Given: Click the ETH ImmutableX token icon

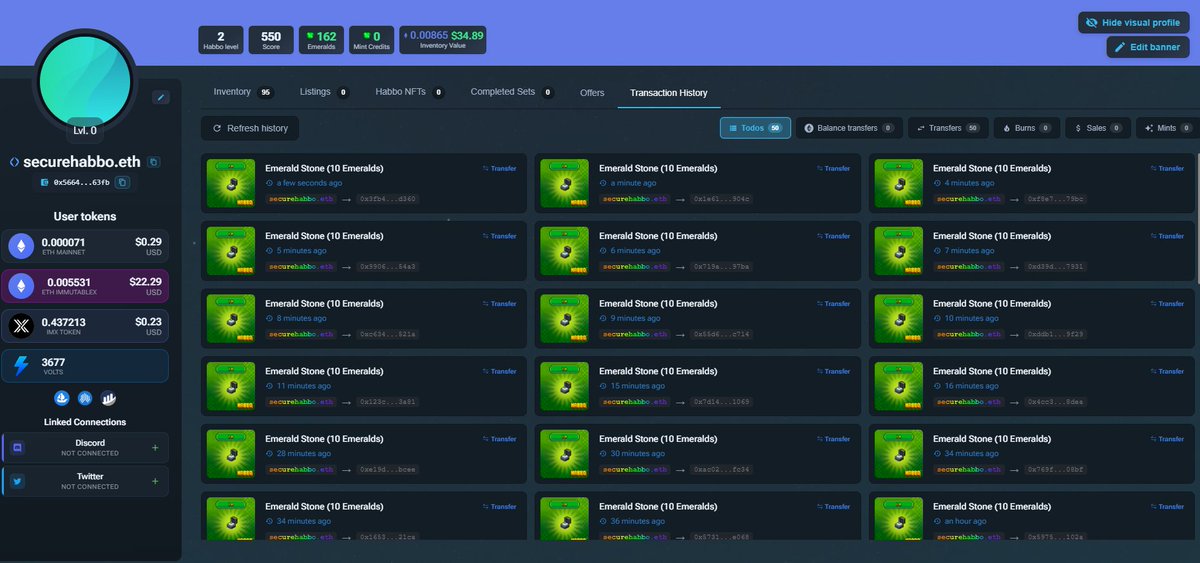Looking at the screenshot, I should pyautogui.click(x=21, y=287).
